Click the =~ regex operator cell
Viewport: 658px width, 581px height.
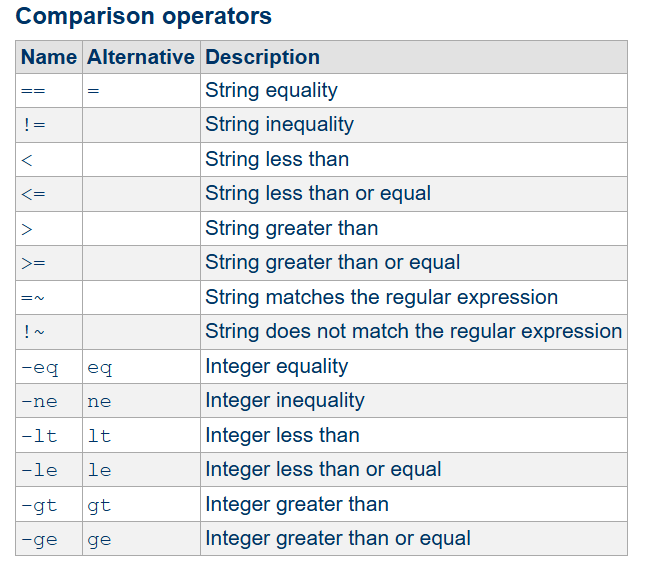pos(32,298)
